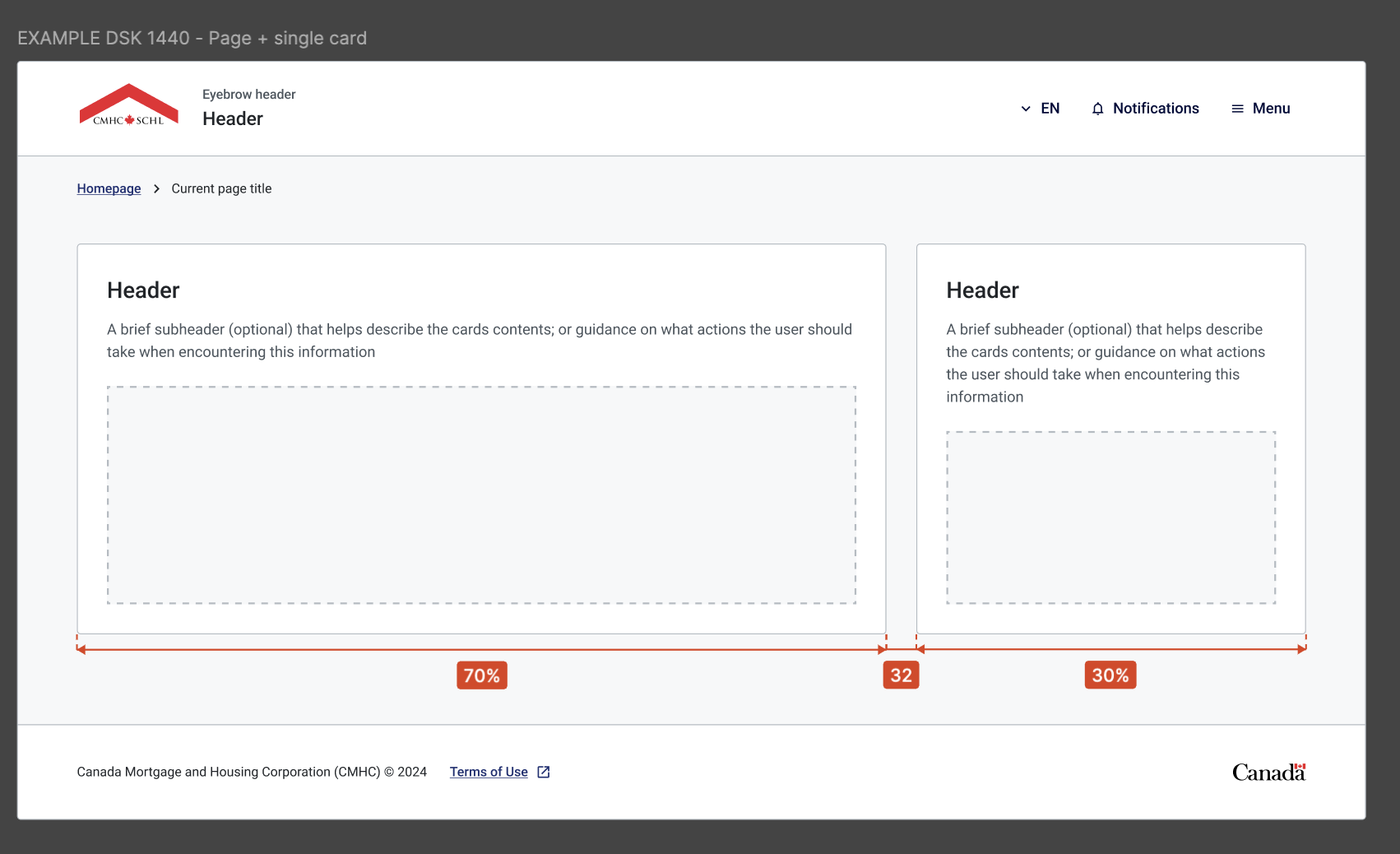Click the breadcrumb chevron separator
1400x854 pixels.
[x=156, y=188]
